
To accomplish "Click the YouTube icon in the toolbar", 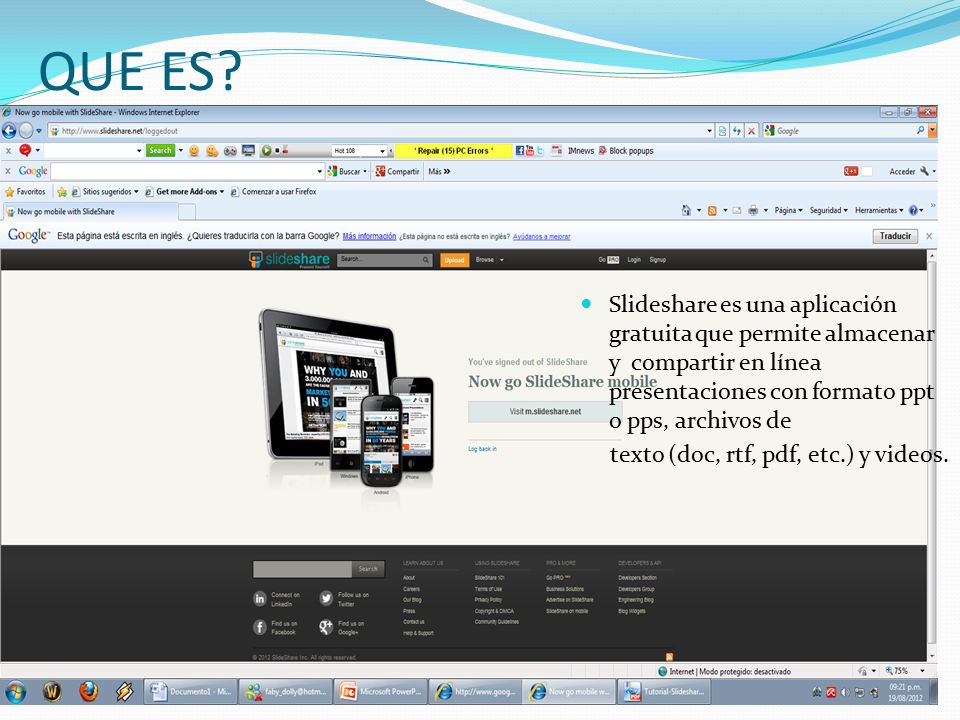I will click(x=530, y=150).
